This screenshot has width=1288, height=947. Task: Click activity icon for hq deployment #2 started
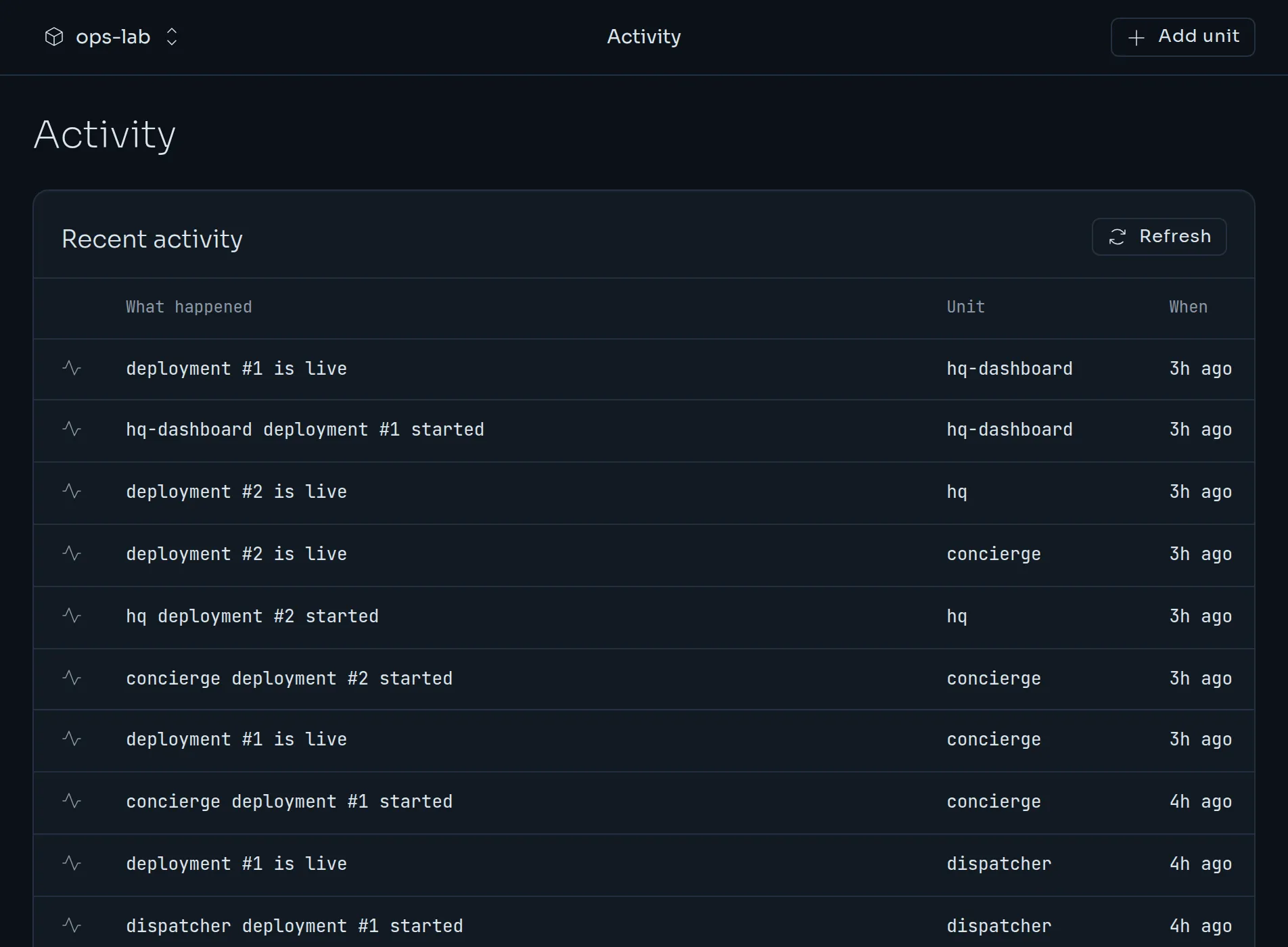pos(72,616)
